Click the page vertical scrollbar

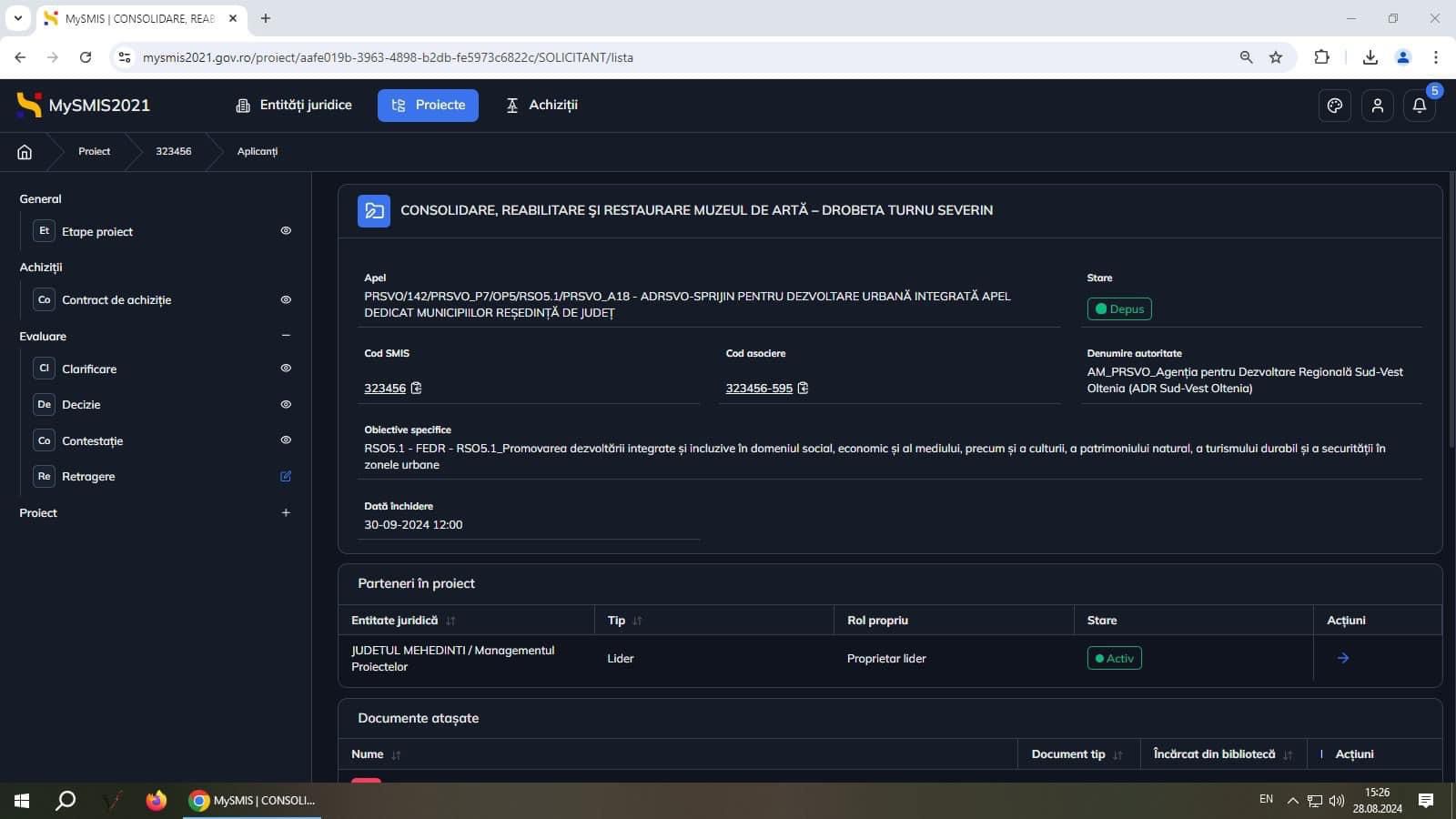coord(1451,364)
